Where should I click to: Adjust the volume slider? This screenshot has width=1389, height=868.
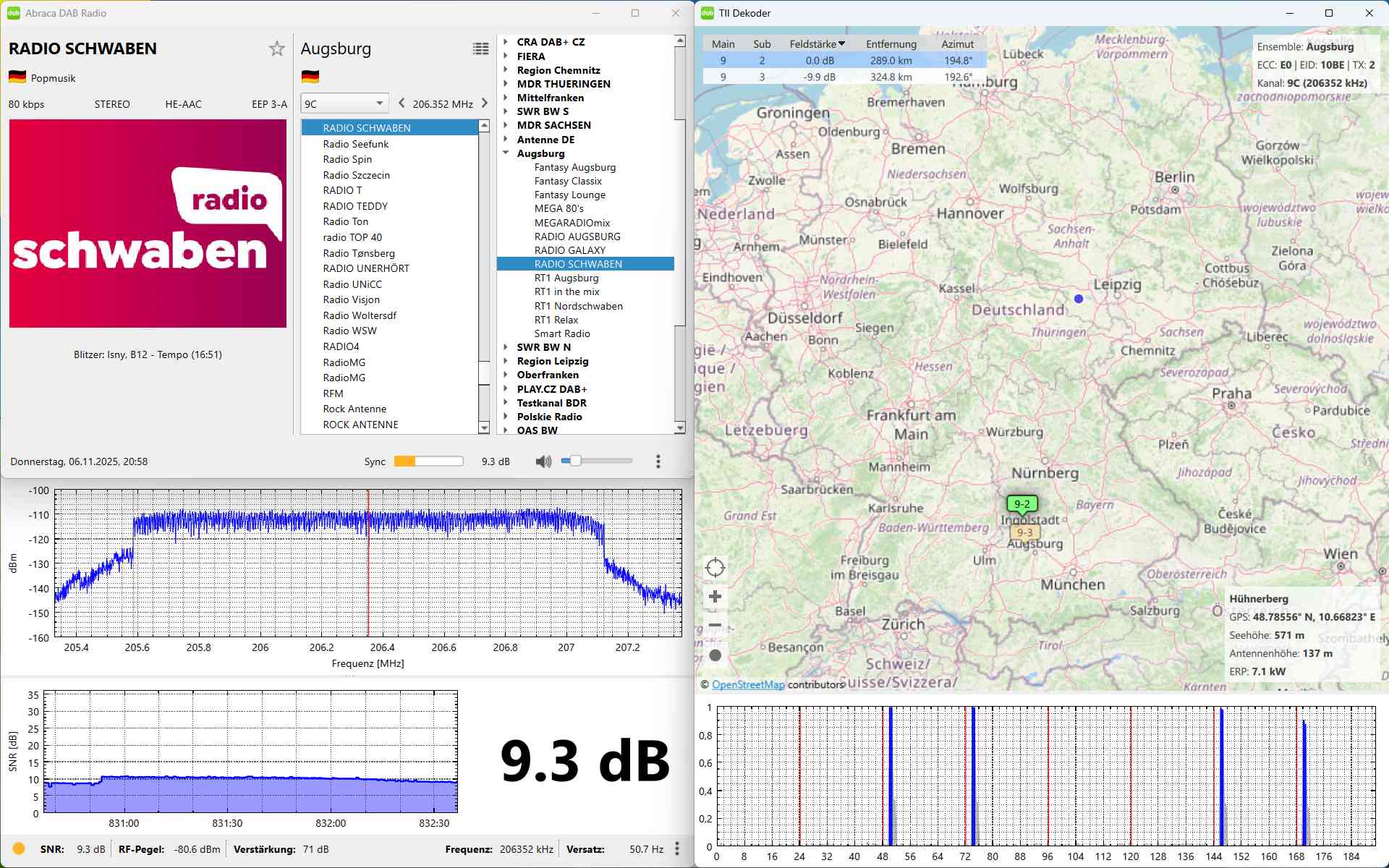(x=576, y=461)
